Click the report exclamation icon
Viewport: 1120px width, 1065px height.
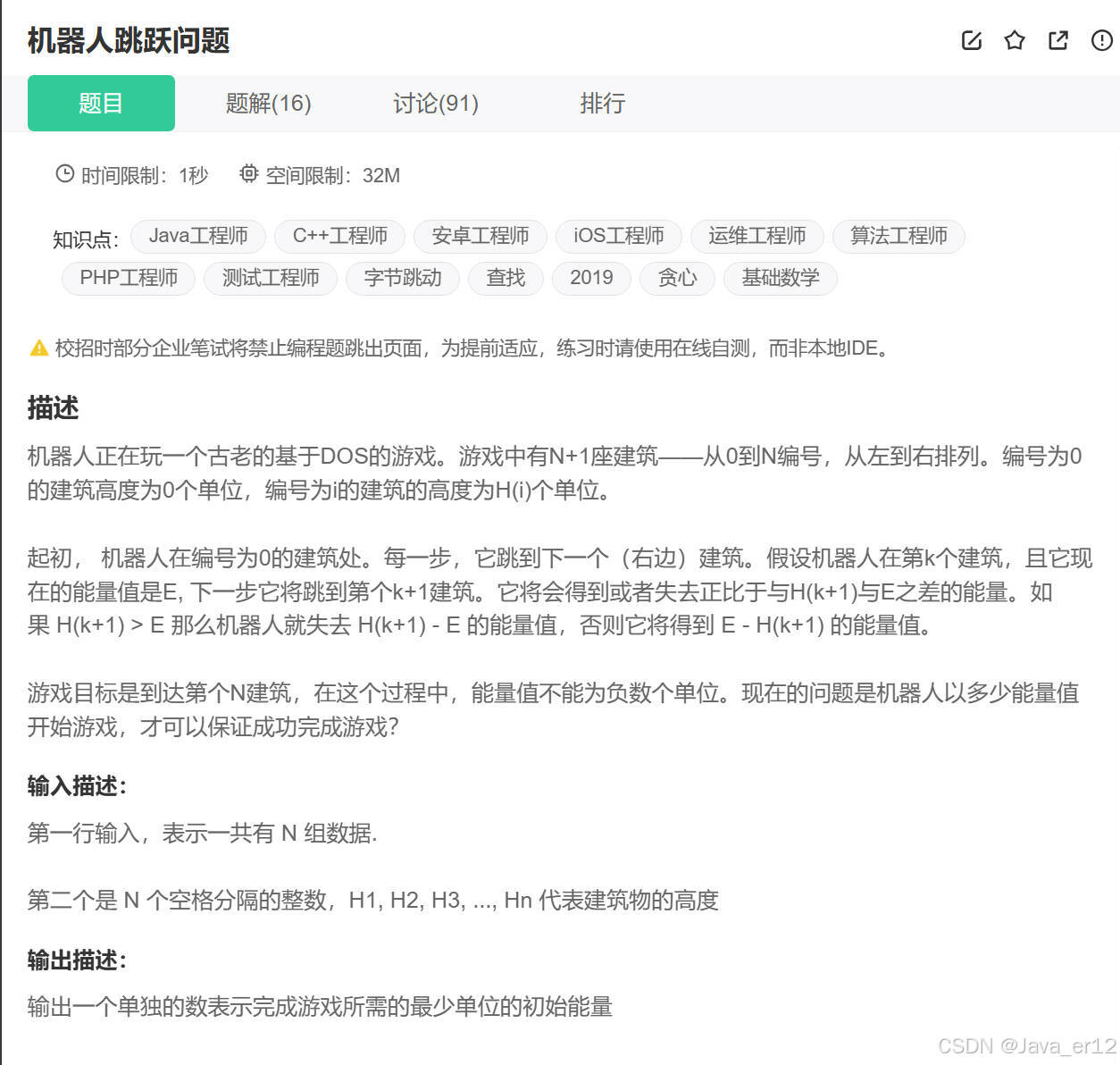(1100, 40)
